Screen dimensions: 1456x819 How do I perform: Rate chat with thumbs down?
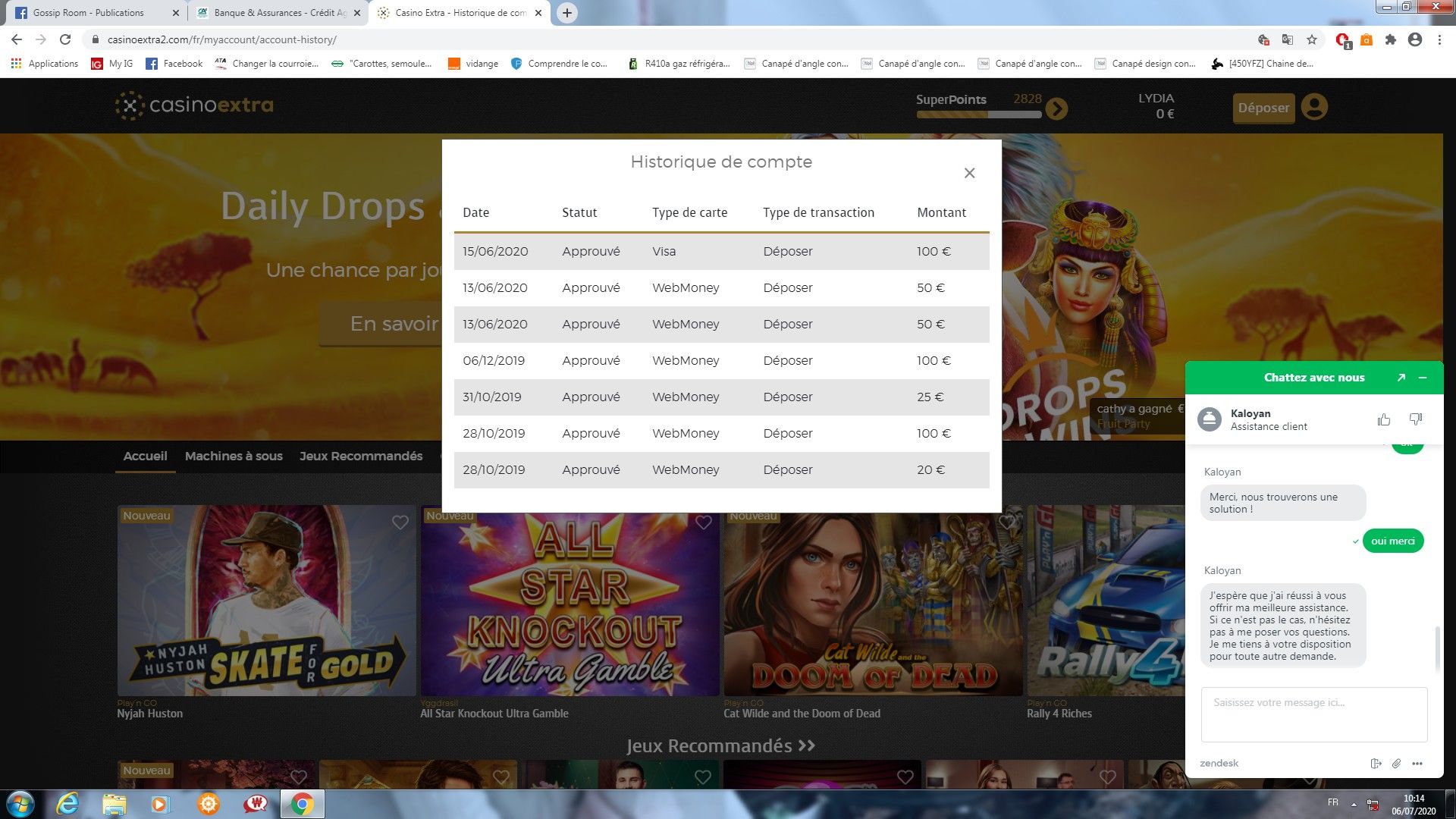(1415, 419)
